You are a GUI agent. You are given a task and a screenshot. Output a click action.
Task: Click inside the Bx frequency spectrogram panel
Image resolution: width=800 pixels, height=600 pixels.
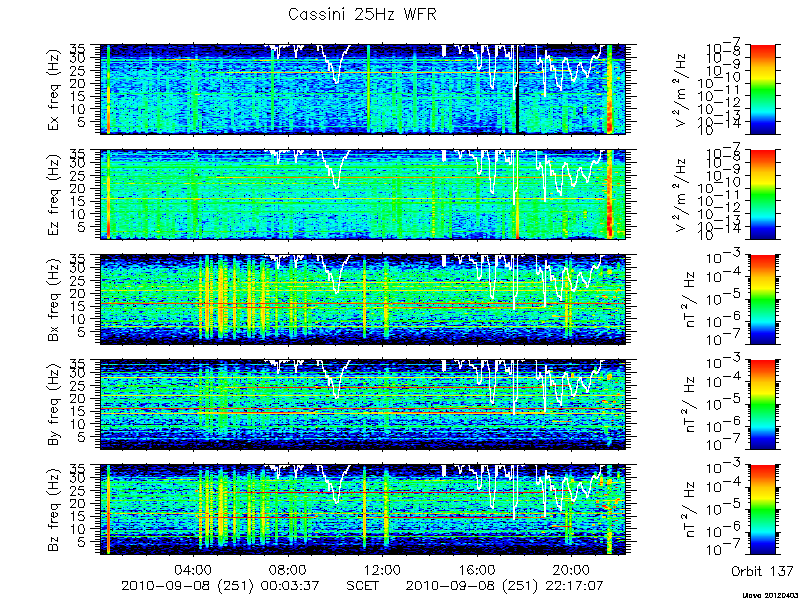pyautogui.click(x=363, y=299)
